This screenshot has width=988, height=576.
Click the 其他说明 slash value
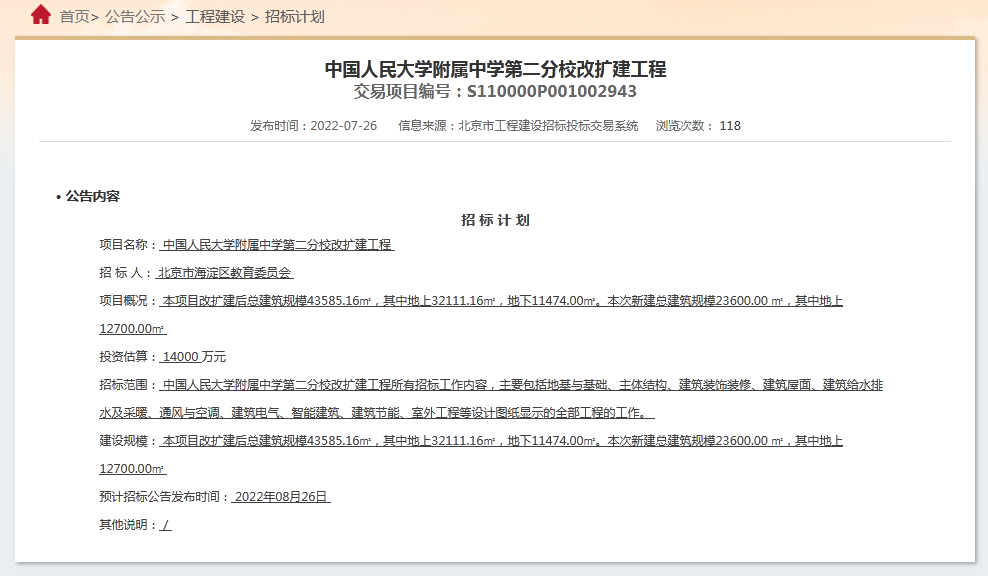point(166,525)
